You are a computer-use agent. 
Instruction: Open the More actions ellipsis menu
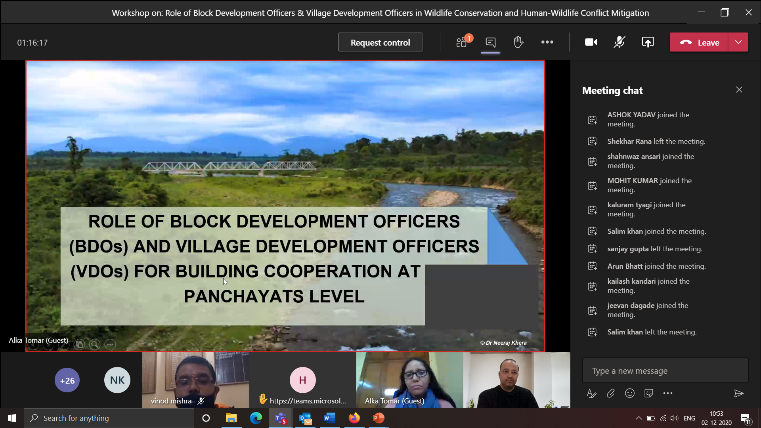tap(547, 42)
